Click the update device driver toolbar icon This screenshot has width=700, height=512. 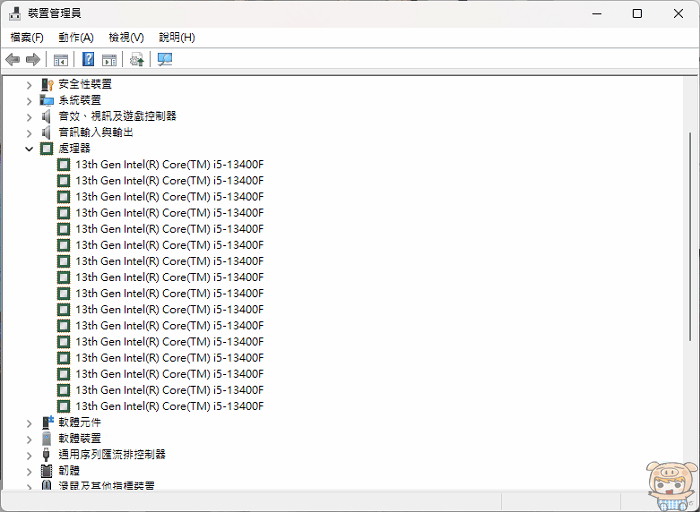coord(137,59)
